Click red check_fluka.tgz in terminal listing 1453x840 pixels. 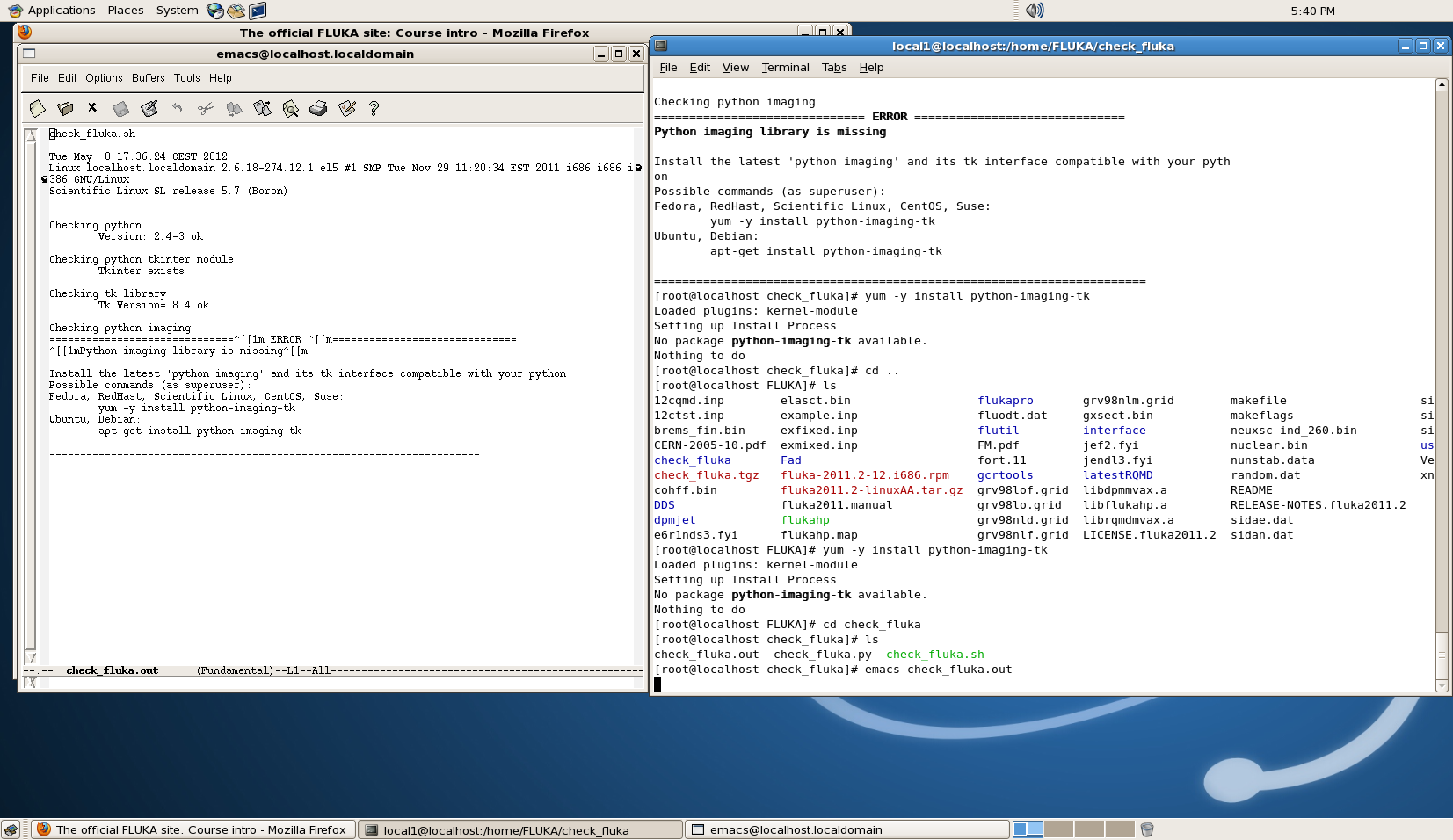tap(707, 475)
